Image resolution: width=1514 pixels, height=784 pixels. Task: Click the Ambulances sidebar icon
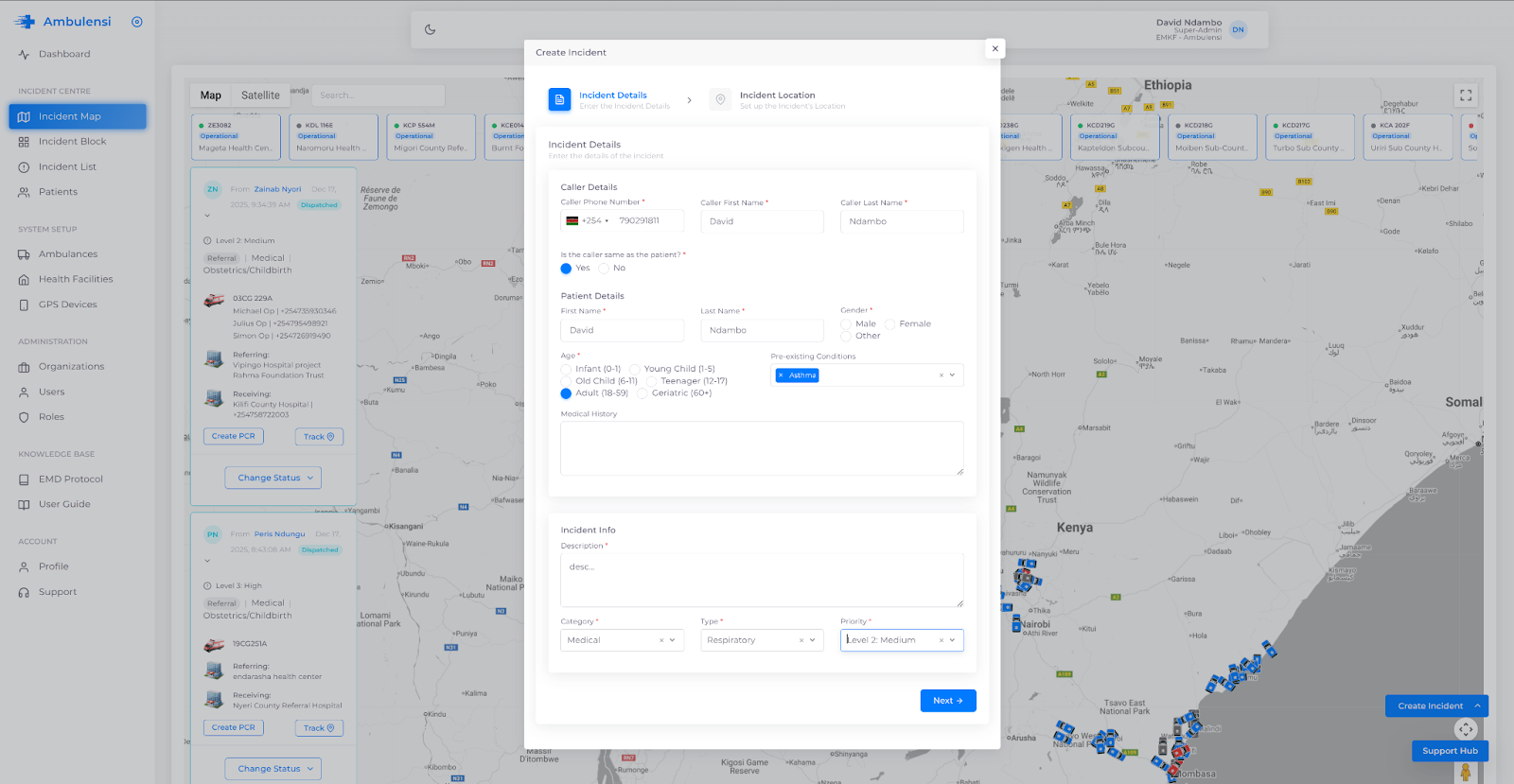(x=24, y=254)
